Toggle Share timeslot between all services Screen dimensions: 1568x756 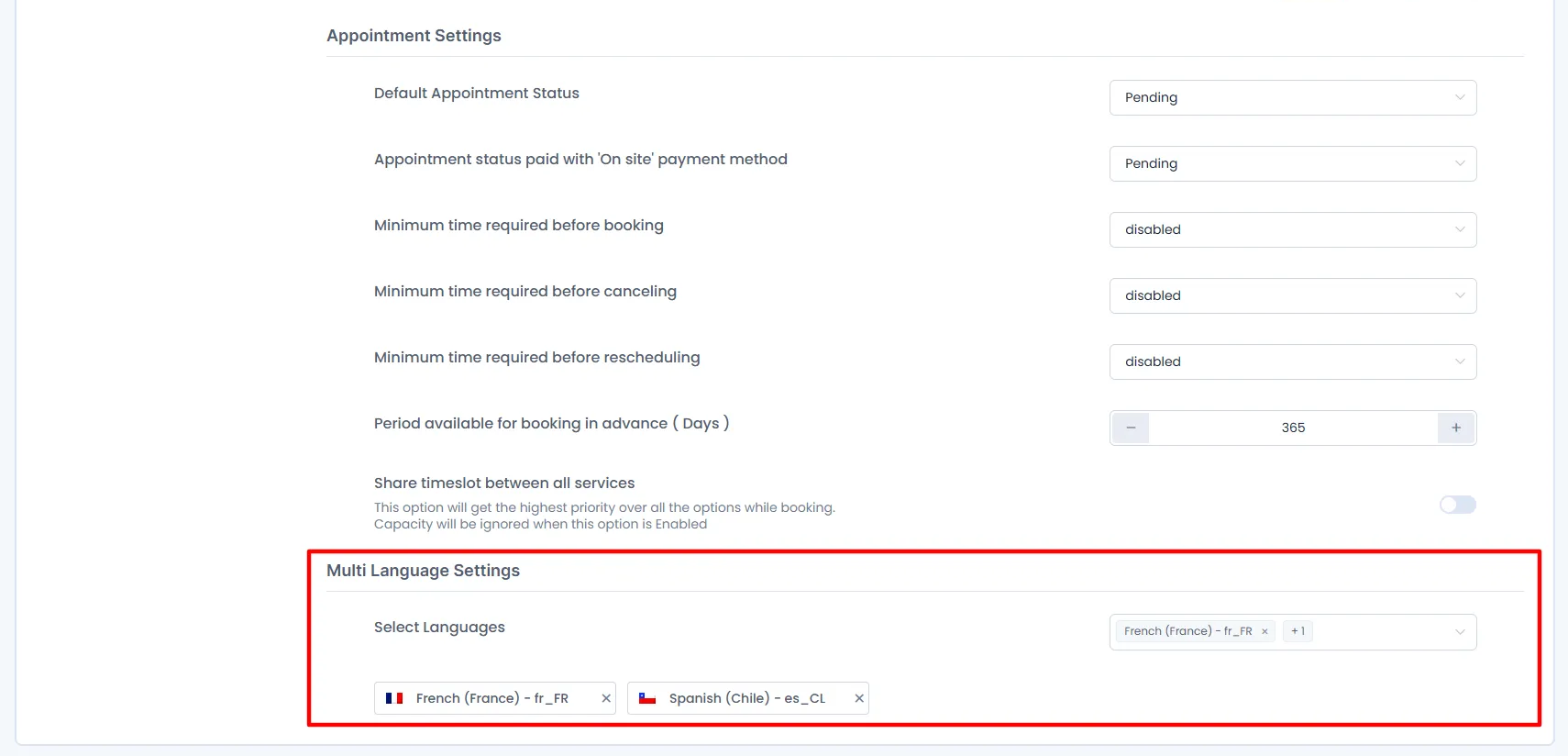[x=1458, y=505]
